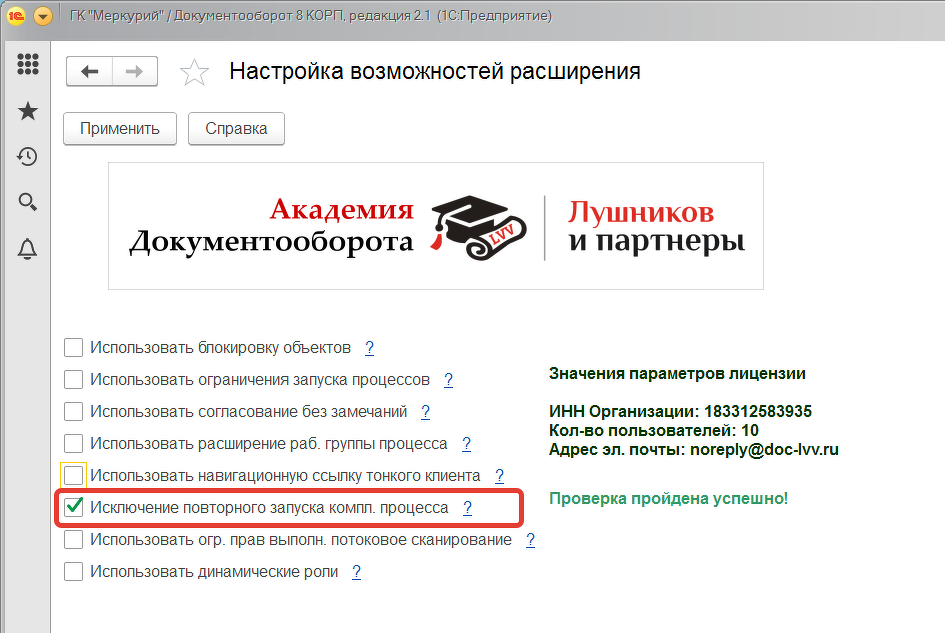Open help link for динамические роли
Screen dimensions: 945x633
tap(357, 572)
